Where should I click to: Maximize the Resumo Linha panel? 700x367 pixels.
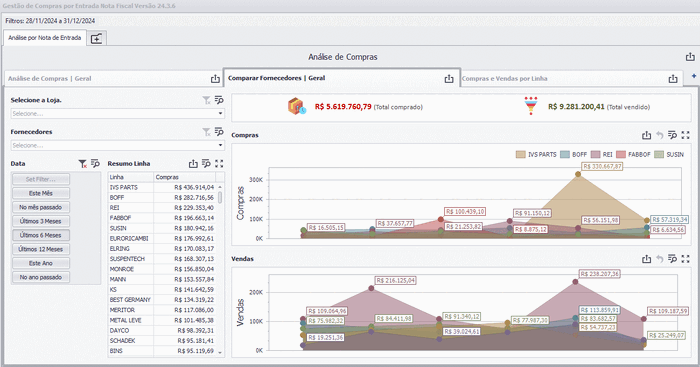[219, 164]
